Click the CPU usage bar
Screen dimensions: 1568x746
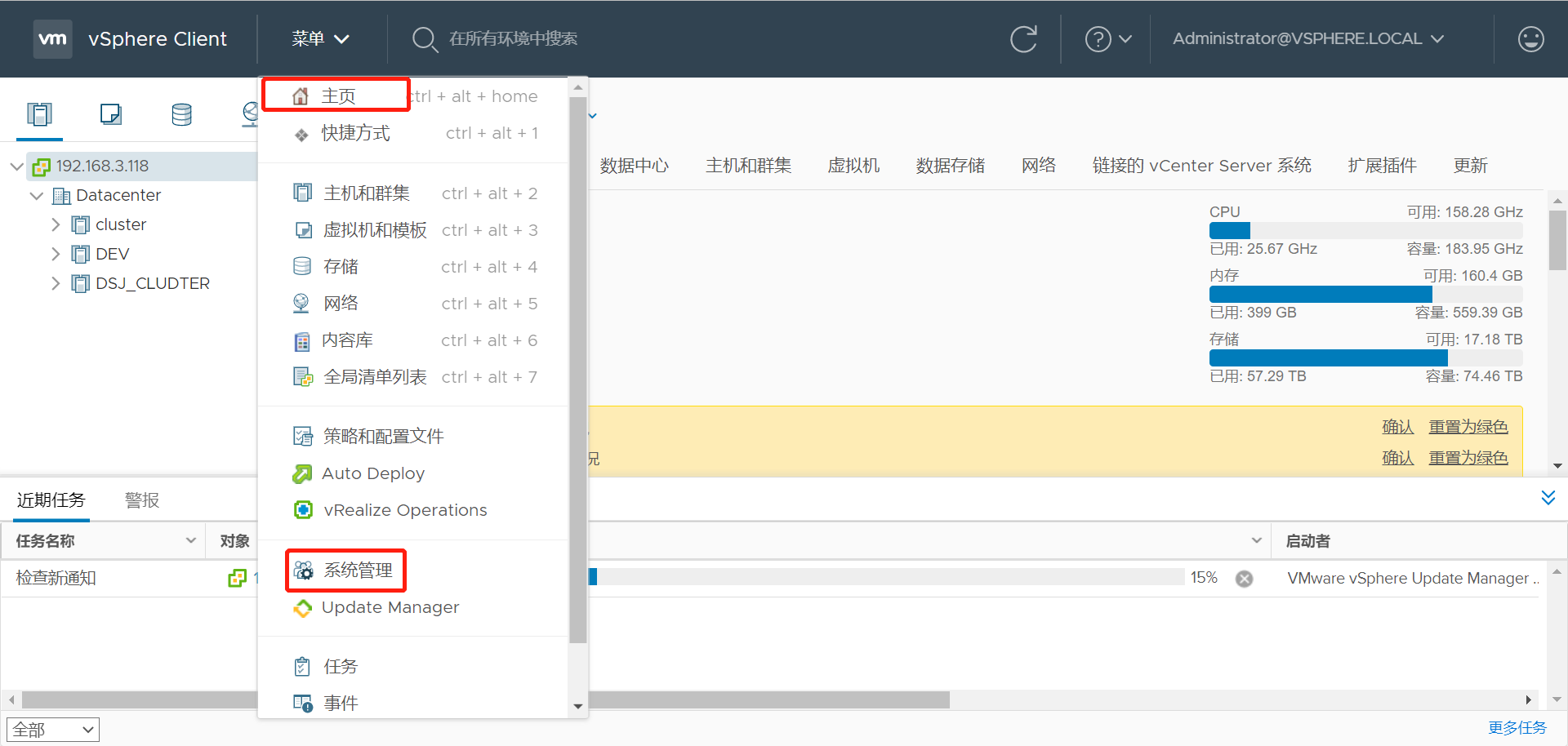click(1365, 231)
